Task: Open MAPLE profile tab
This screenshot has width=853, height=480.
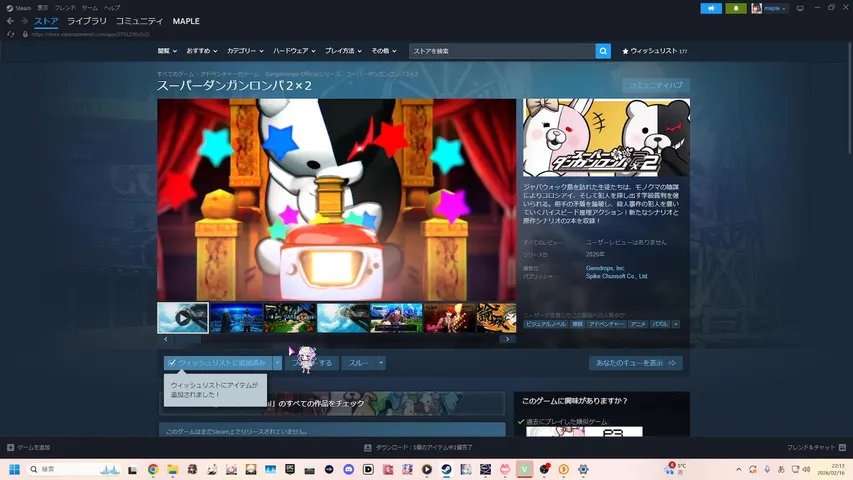Action: [186, 21]
